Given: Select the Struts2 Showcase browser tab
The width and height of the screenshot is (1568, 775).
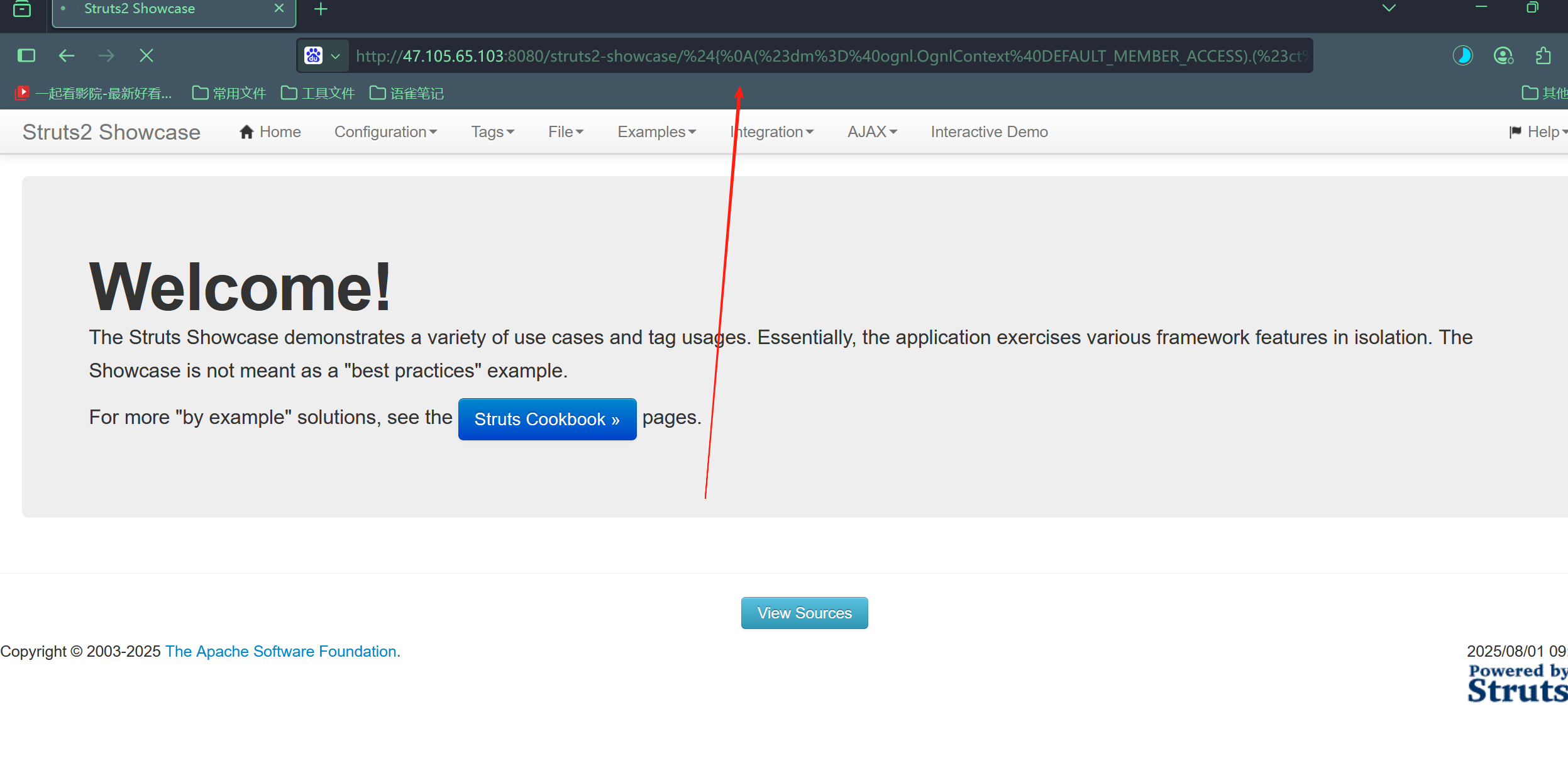Looking at the screenshot, I should click(x=174, y=13).
